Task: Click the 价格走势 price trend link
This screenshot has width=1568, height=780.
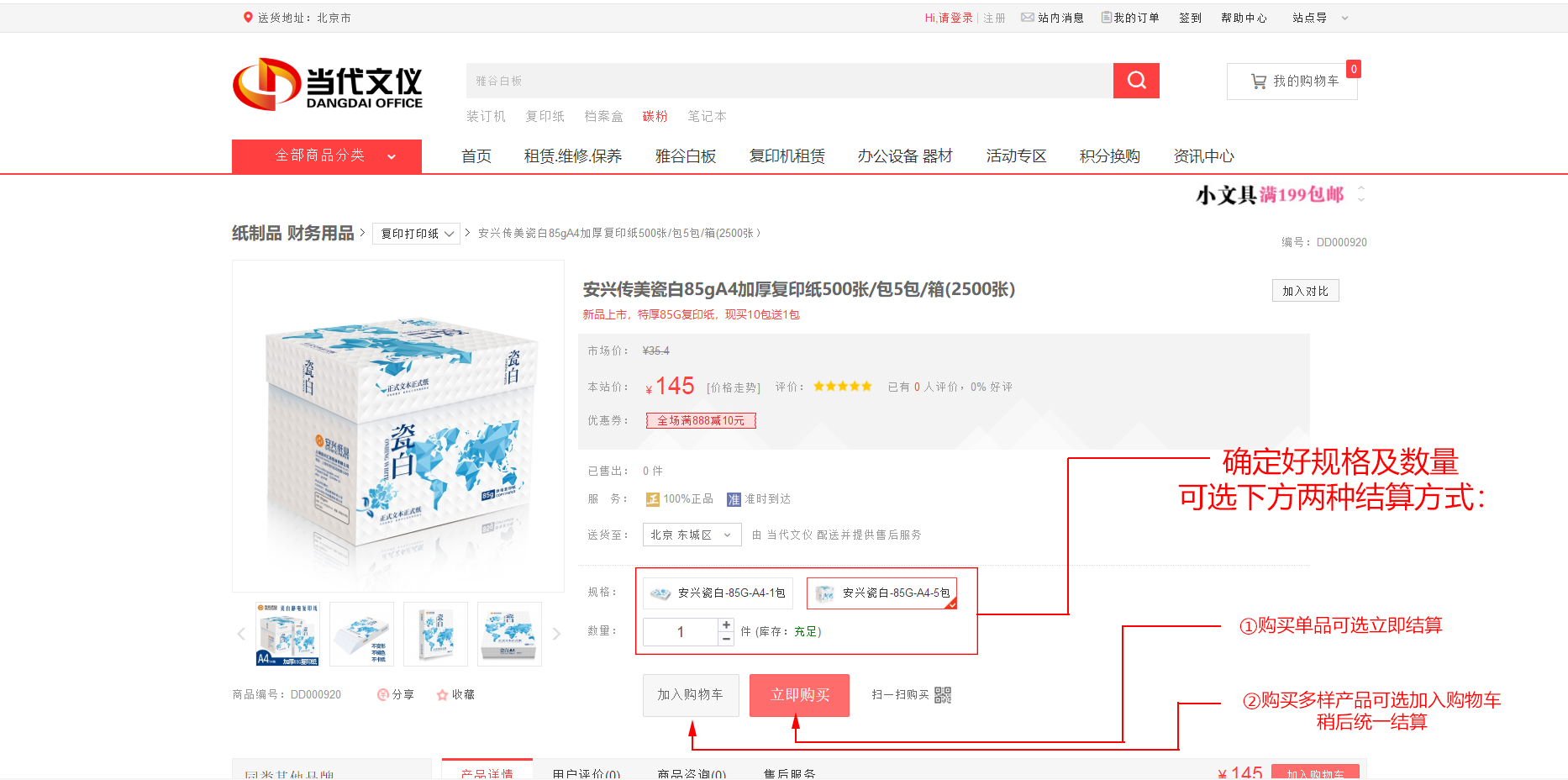Action: pos(734,387)
